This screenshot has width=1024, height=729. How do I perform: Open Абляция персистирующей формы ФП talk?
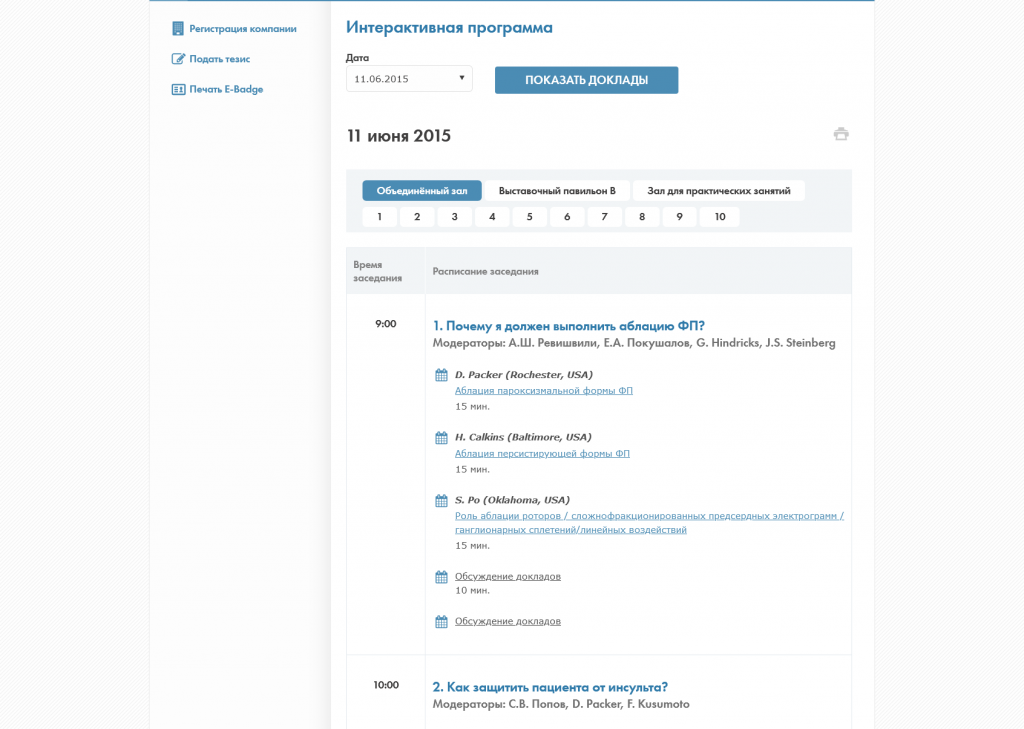coord(542,453)
